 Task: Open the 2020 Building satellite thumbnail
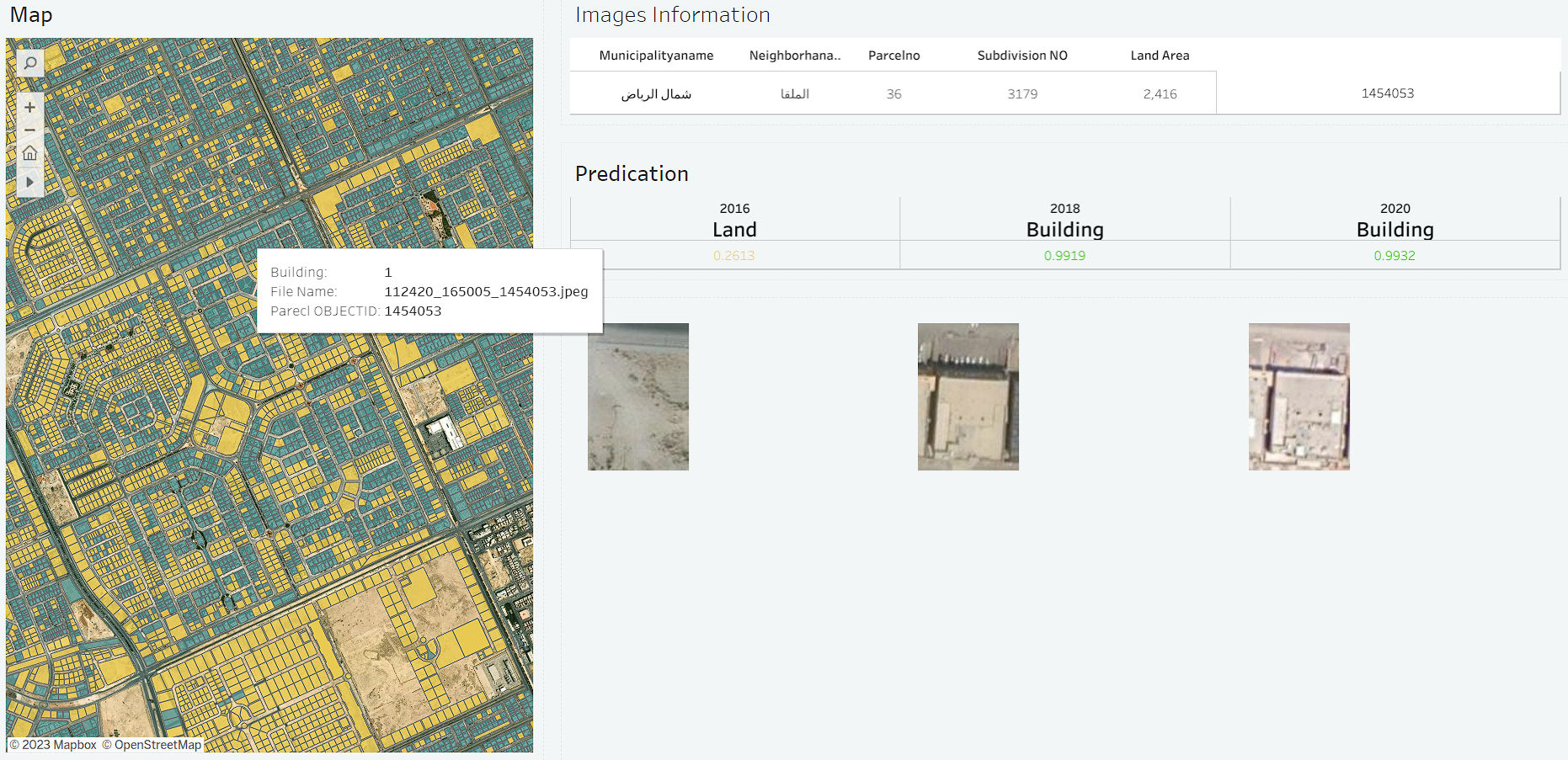(1299, 396)
